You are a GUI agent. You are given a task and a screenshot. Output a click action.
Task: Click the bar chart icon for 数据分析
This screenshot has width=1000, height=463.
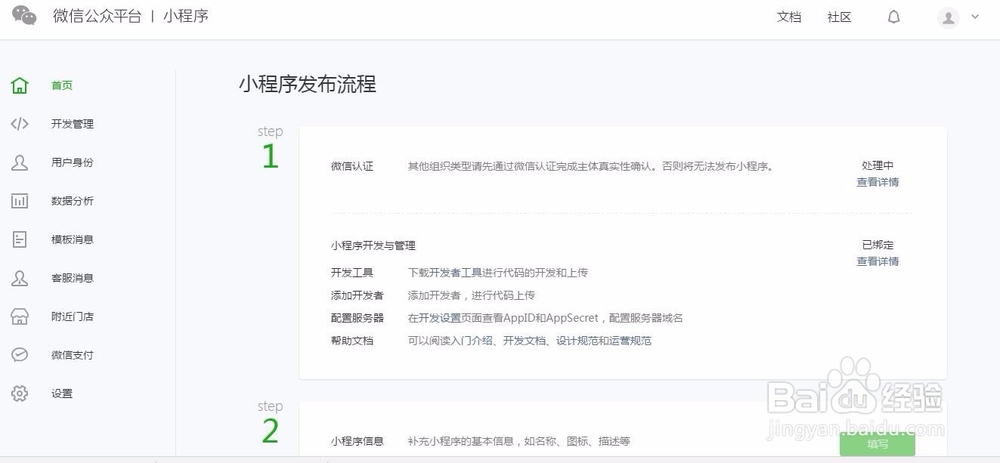point(20,201)
